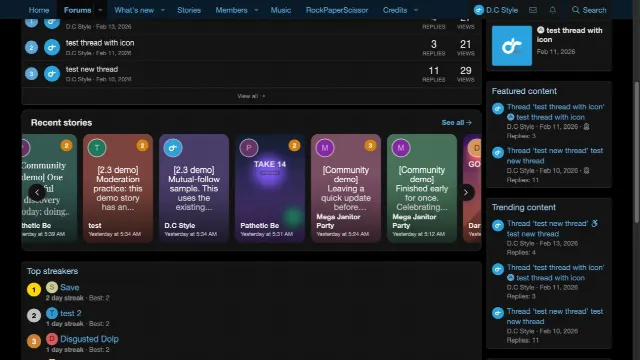Open the Credits menu item
Screen dimensions: 640x360
pyautogui.click(x=395, y=10)
